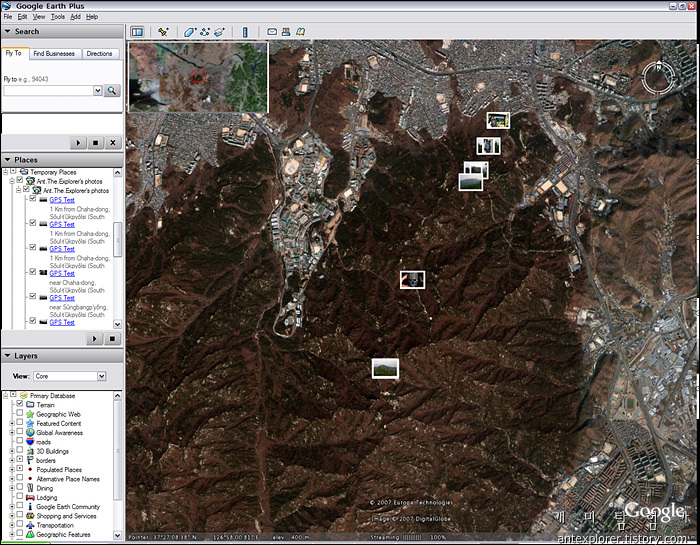
Task: Expand the Geographic Features layer node
Action: tap(12, 534)
